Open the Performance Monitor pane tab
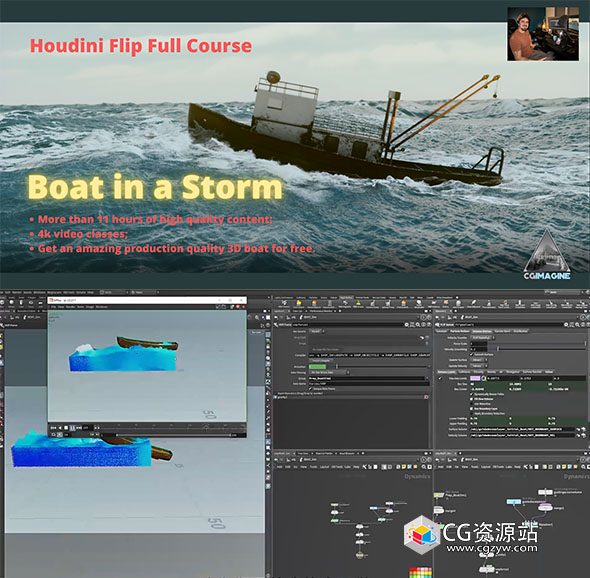The image size is (590, 578). click(x=321, y=311)
